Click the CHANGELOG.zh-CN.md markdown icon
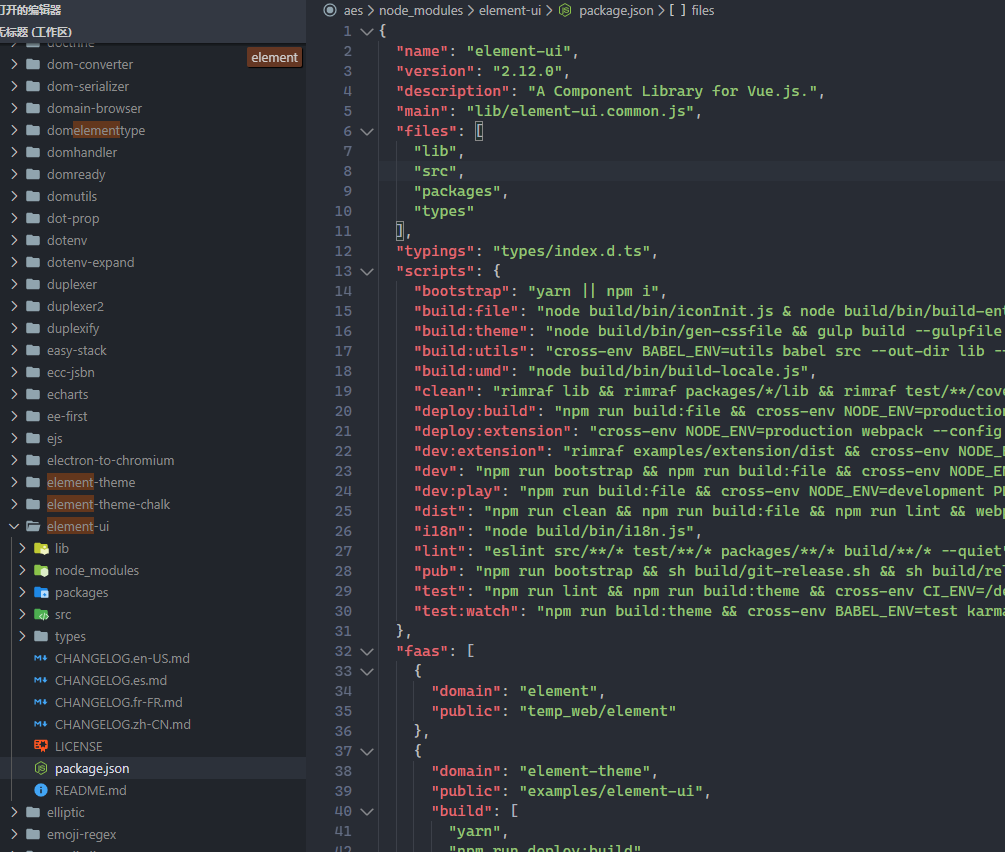 (x=41, y=724)
